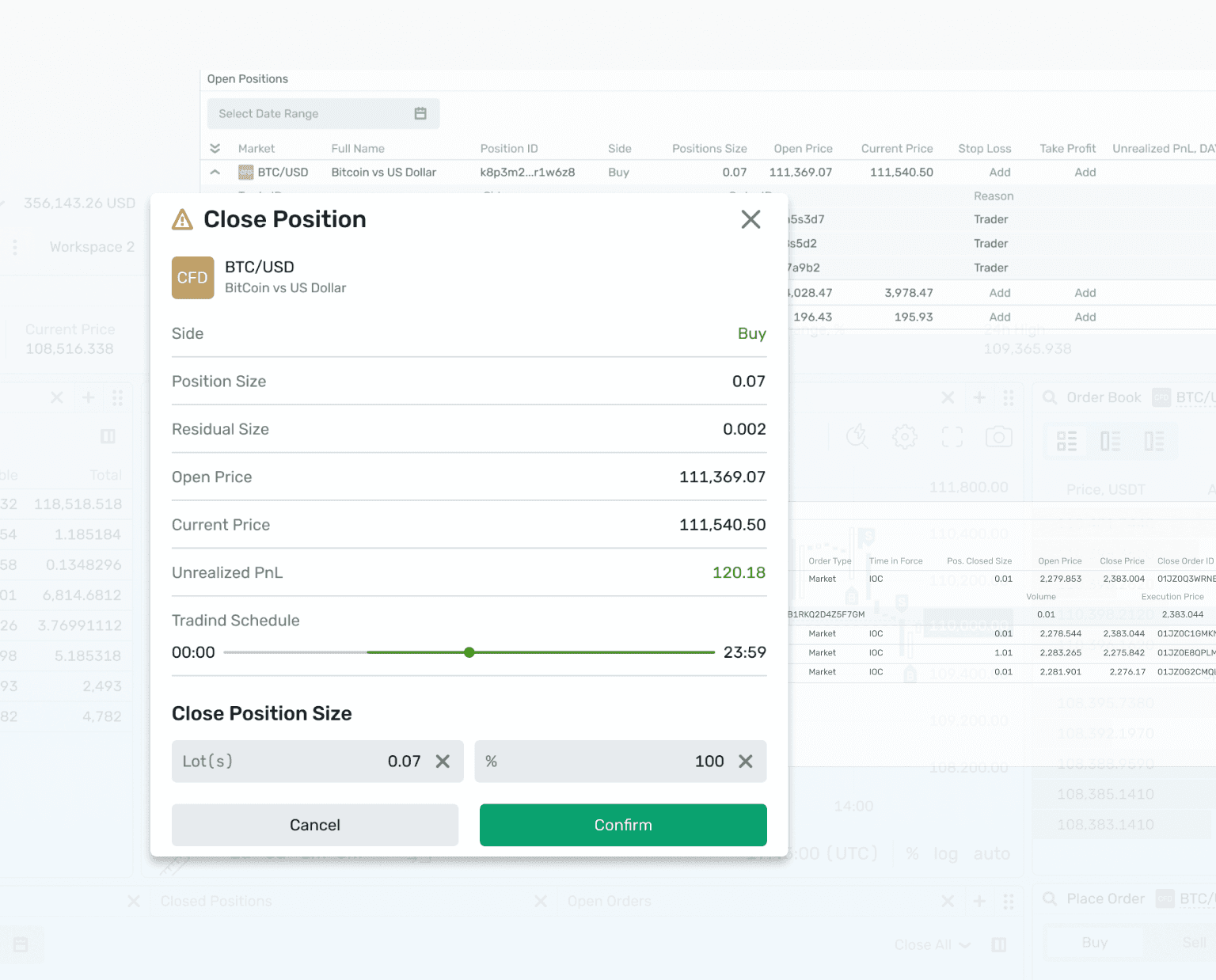Close the left panel with X
This screenshot has width=1216, height=980.
coord(57,397)
